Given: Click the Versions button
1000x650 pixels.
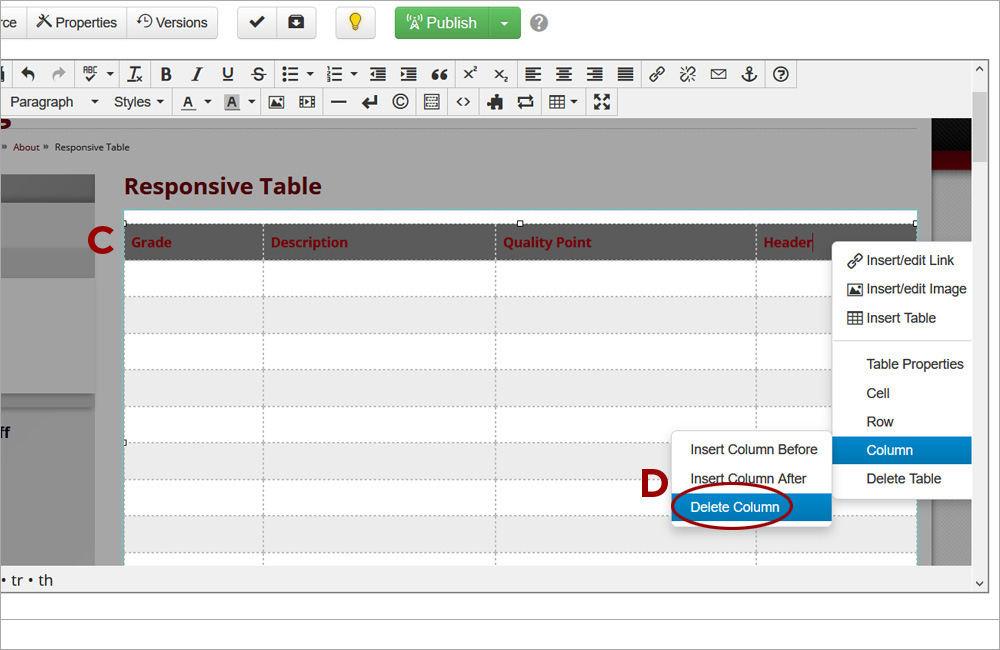Looking at the screenshot, I should coord(172,22).
